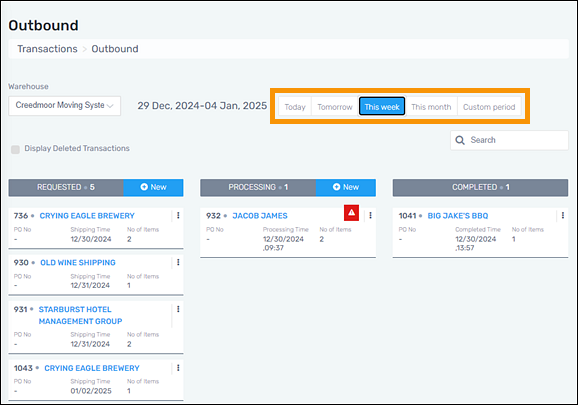Open kebab menu for order 1043
The width and height of the screenshot is (578, 405).
click(x=178, y=368)
